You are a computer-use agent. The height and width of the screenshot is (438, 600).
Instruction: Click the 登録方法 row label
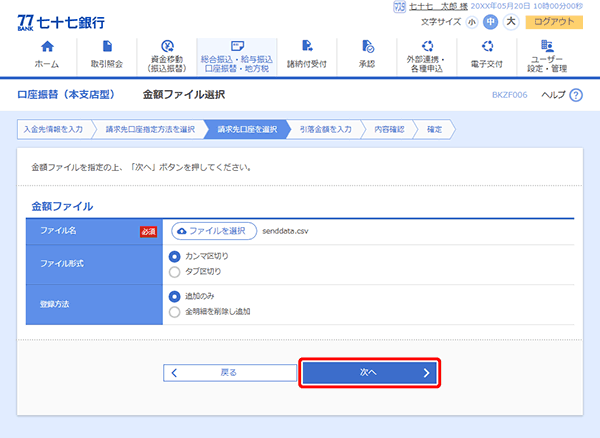(55, 304)
